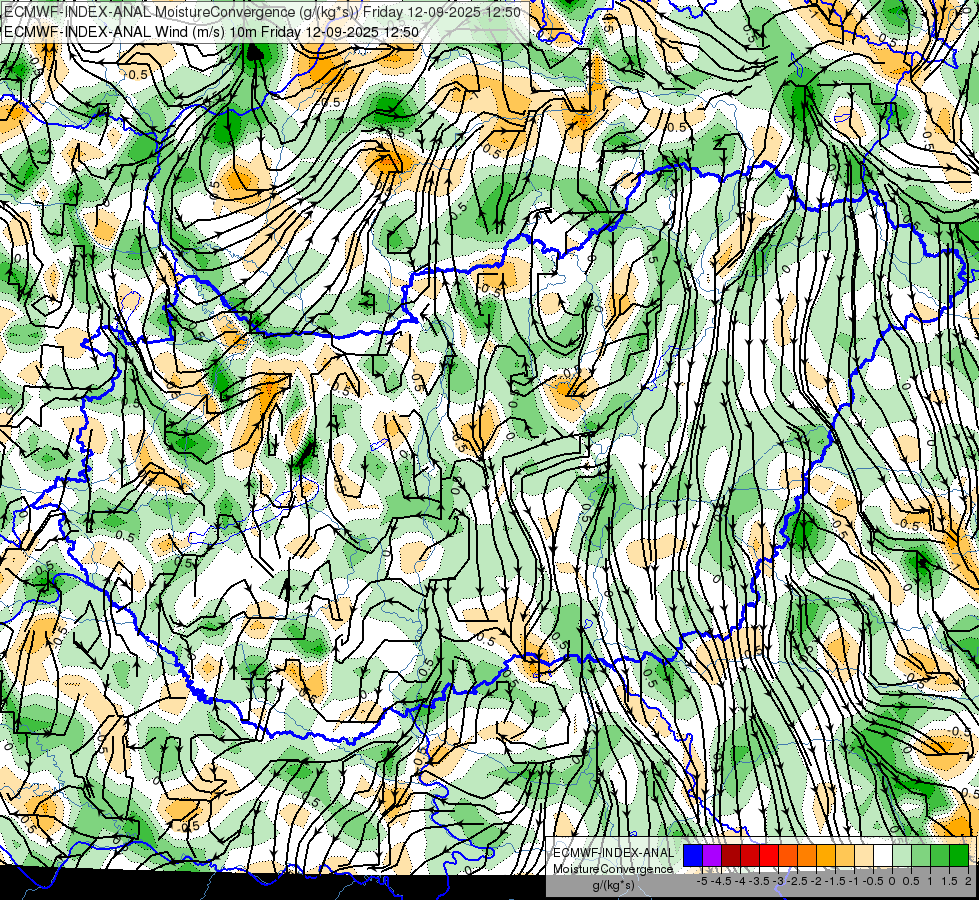This screenshot has height=900, width=979.
Task: Click the 0 tick label on the legend scale
Action: 892,881
